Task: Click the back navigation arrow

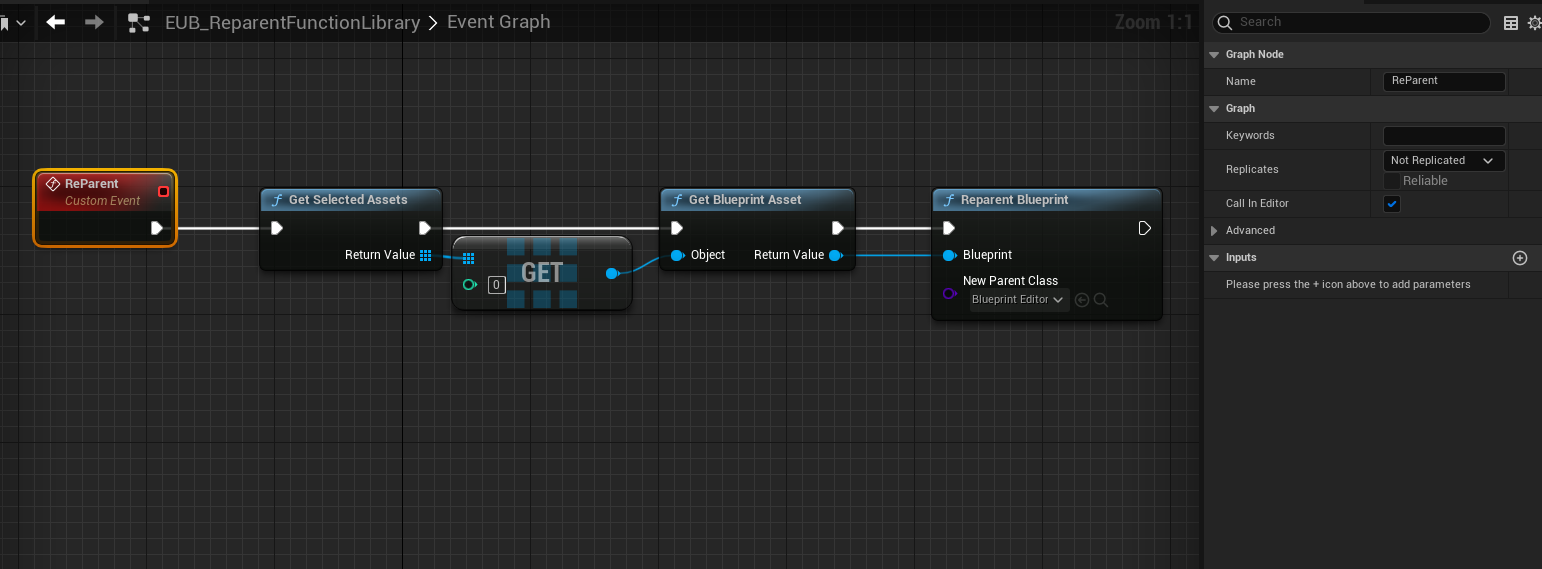Action: (56, 22)
